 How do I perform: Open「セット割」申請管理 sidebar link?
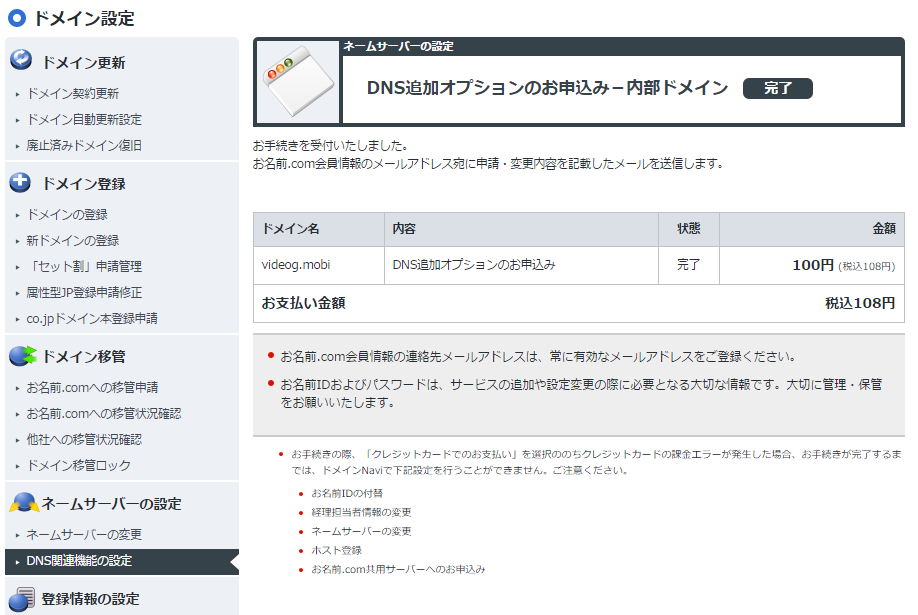point(84,267)
